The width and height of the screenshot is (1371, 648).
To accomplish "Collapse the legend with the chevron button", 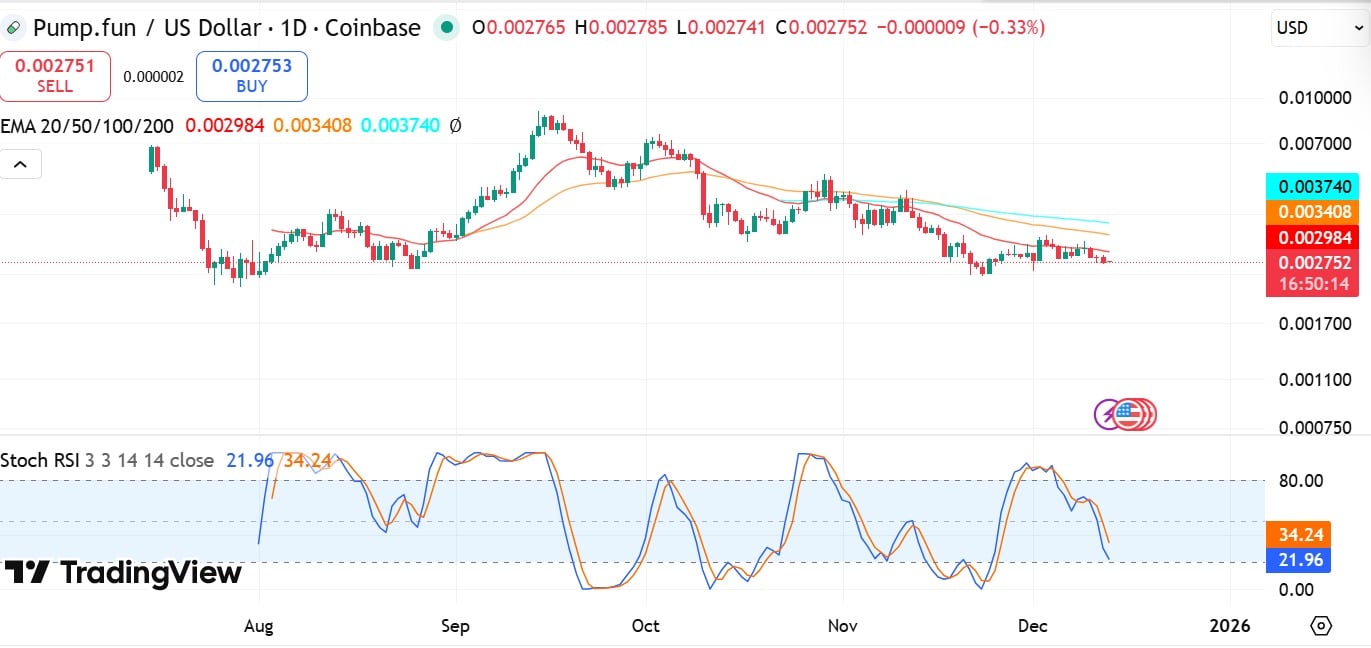I will [x=21, y=163].
